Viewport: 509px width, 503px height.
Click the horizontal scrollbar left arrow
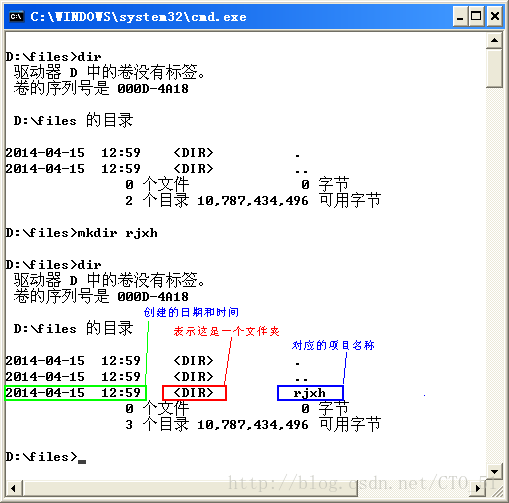click(x=13, y=488)
